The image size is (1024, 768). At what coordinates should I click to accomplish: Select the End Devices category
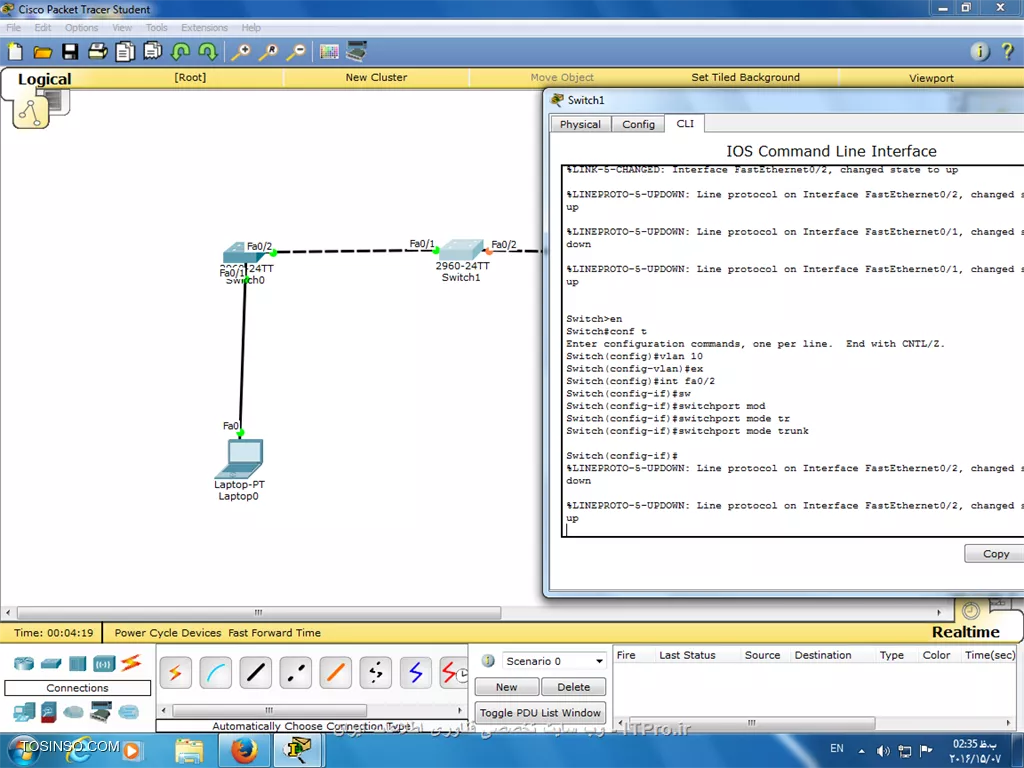[x=24, y=711]
